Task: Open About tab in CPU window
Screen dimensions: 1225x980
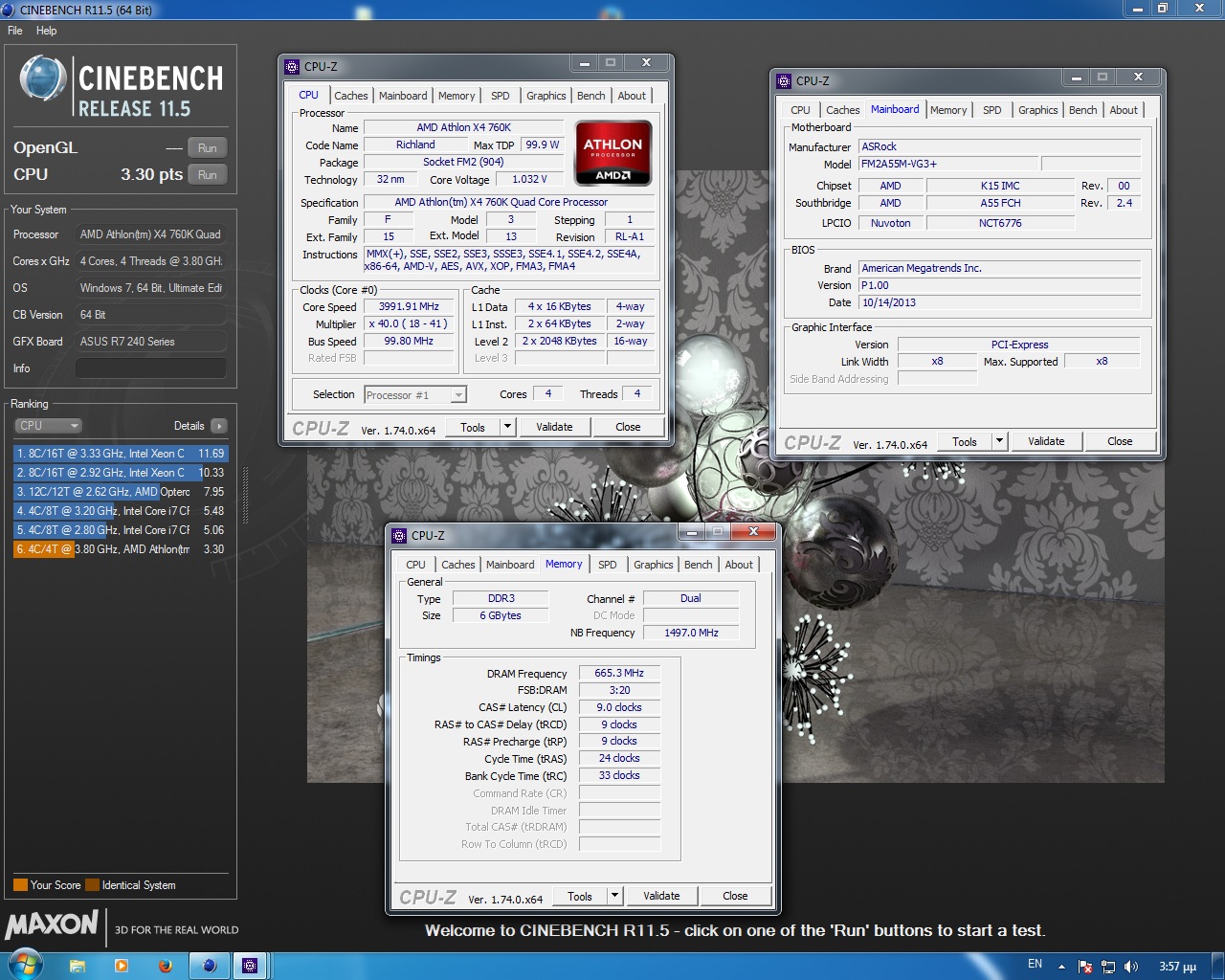Action: [x=632, y=96]
